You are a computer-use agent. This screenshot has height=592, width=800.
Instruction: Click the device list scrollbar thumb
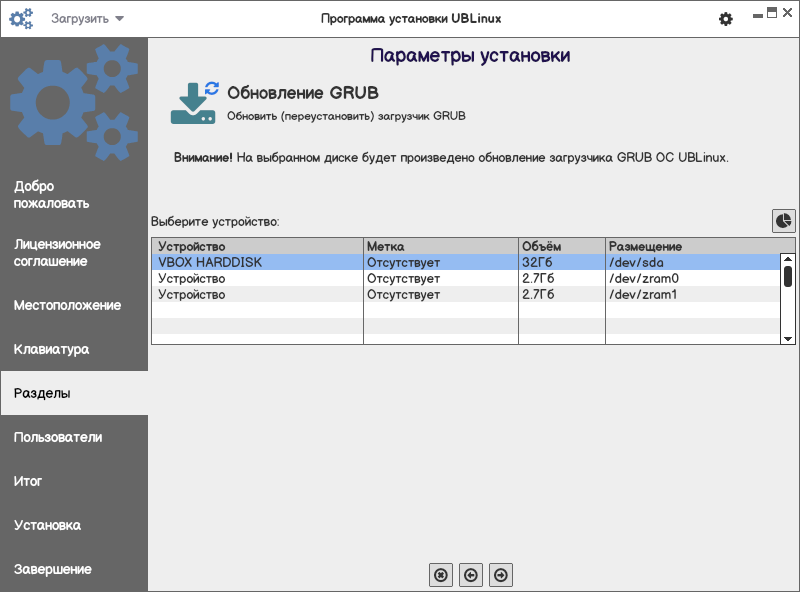788,276
